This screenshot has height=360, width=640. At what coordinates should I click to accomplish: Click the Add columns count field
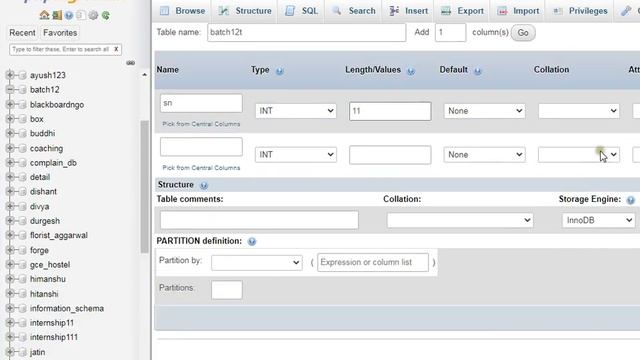[451, 32]
